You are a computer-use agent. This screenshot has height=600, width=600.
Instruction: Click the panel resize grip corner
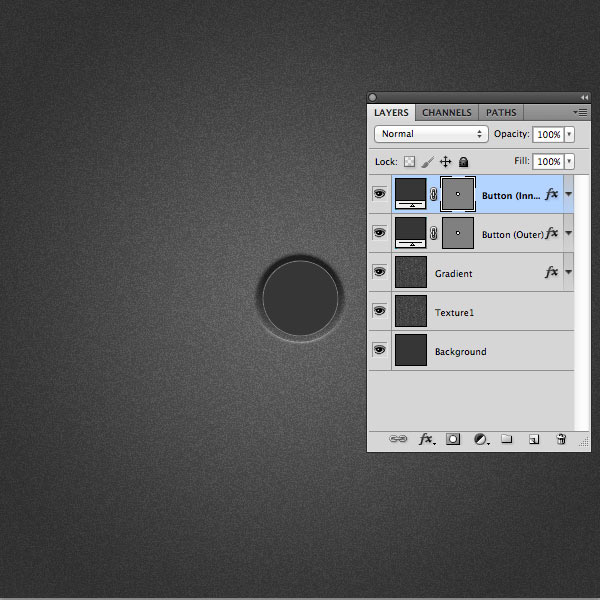[584, 442]
